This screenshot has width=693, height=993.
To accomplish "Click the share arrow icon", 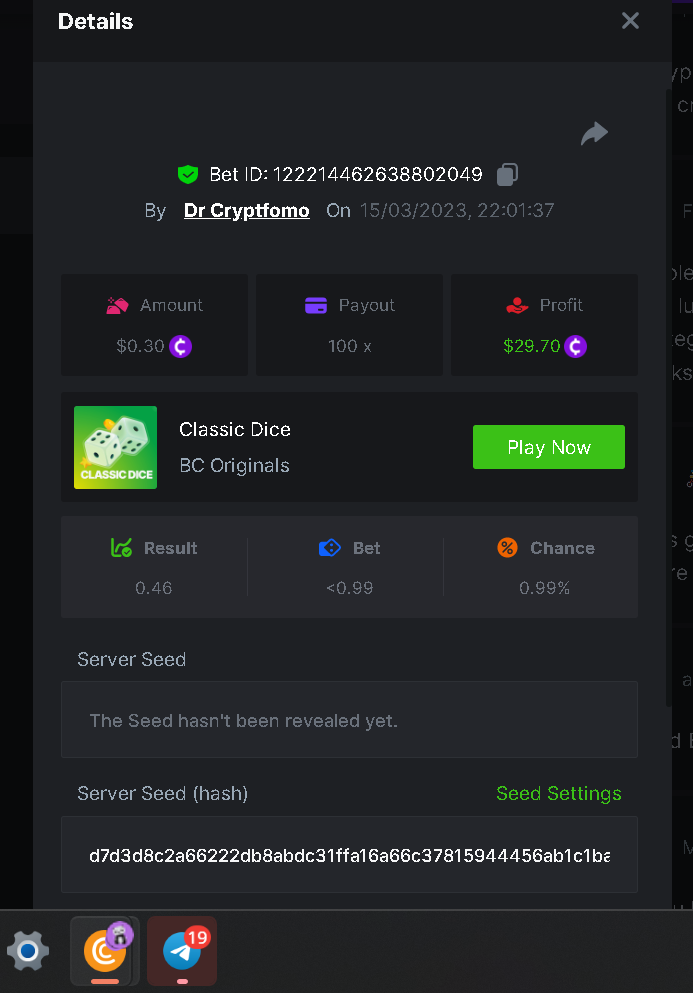I will (594, 134).
